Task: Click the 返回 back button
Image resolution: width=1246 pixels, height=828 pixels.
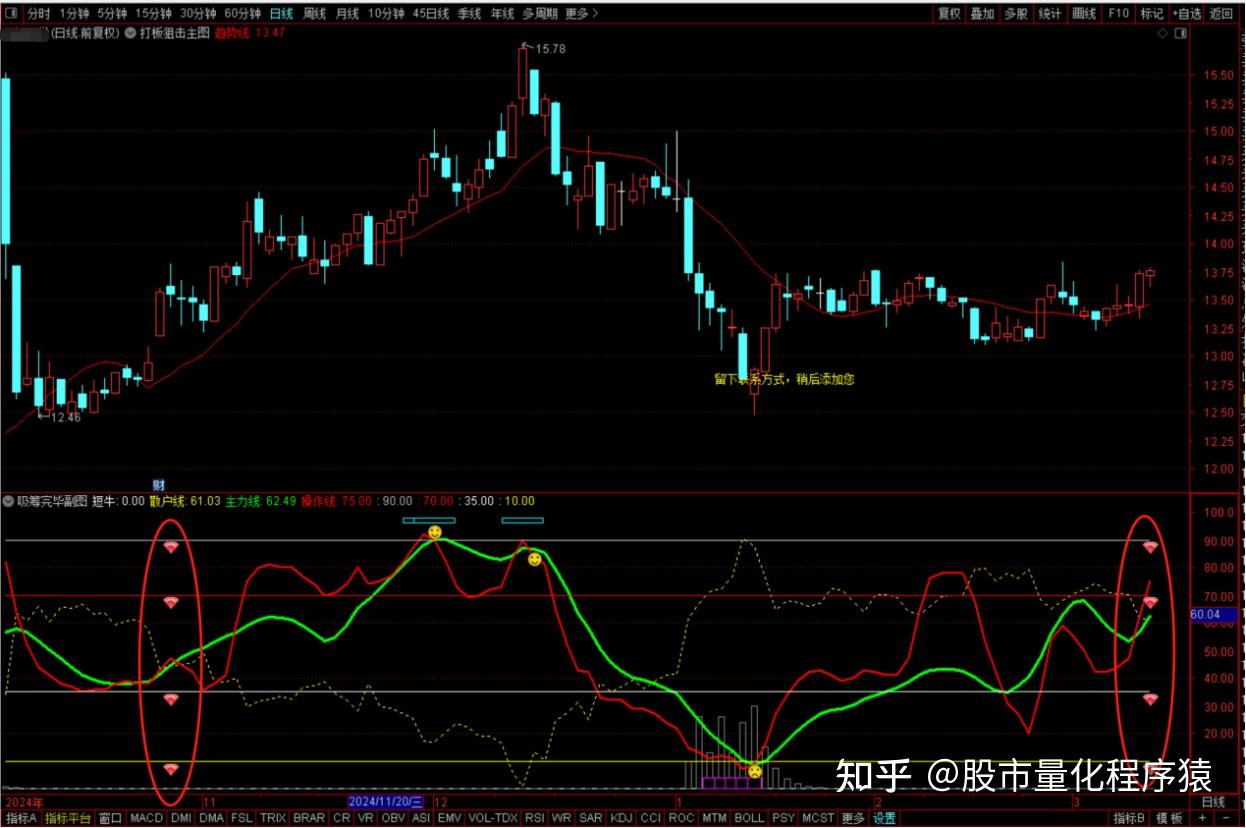Action: pyautogui.click(x=1222, y=14)
